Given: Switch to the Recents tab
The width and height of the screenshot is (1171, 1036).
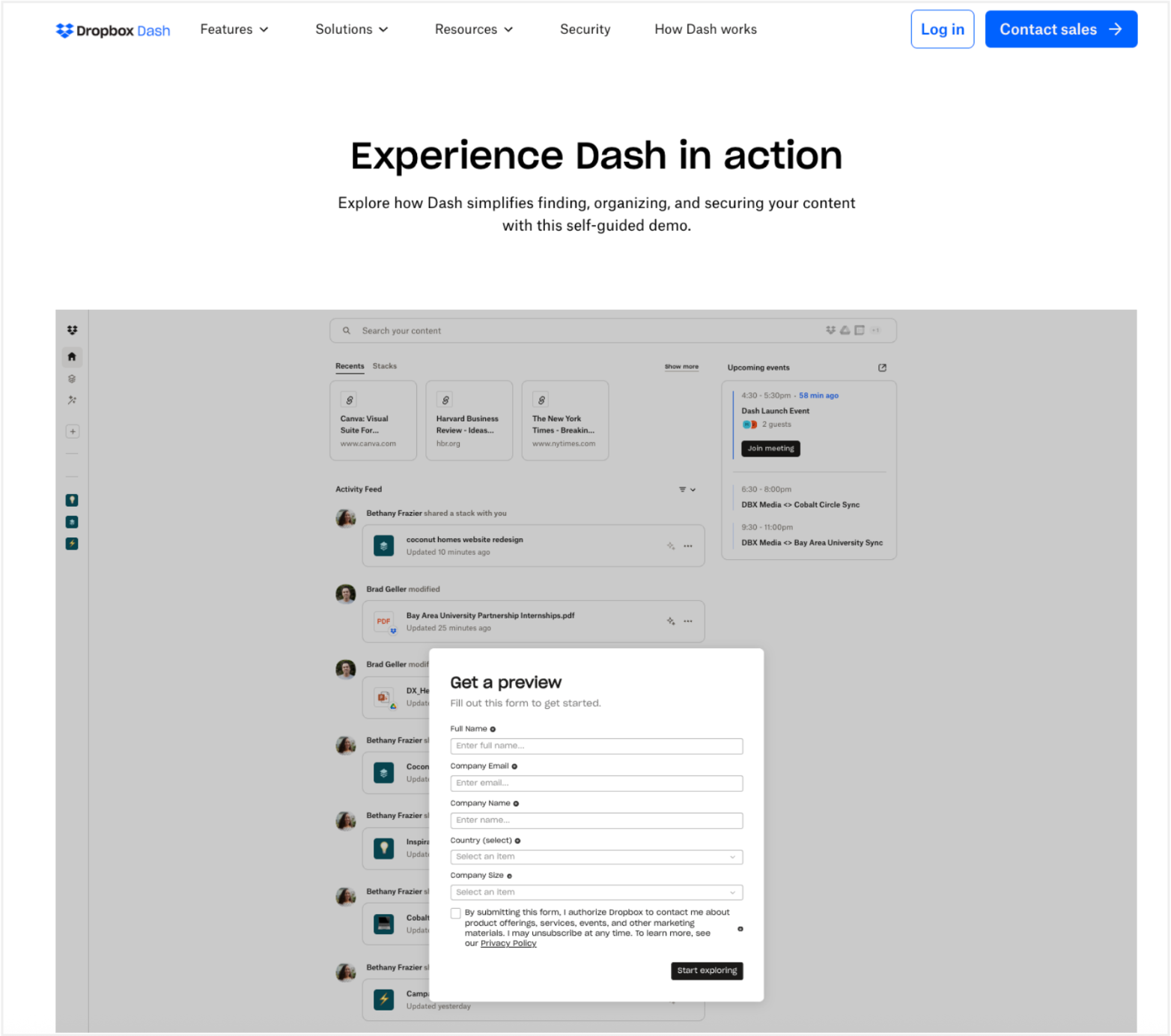Looking at the screenshot, I should (350, 366).
